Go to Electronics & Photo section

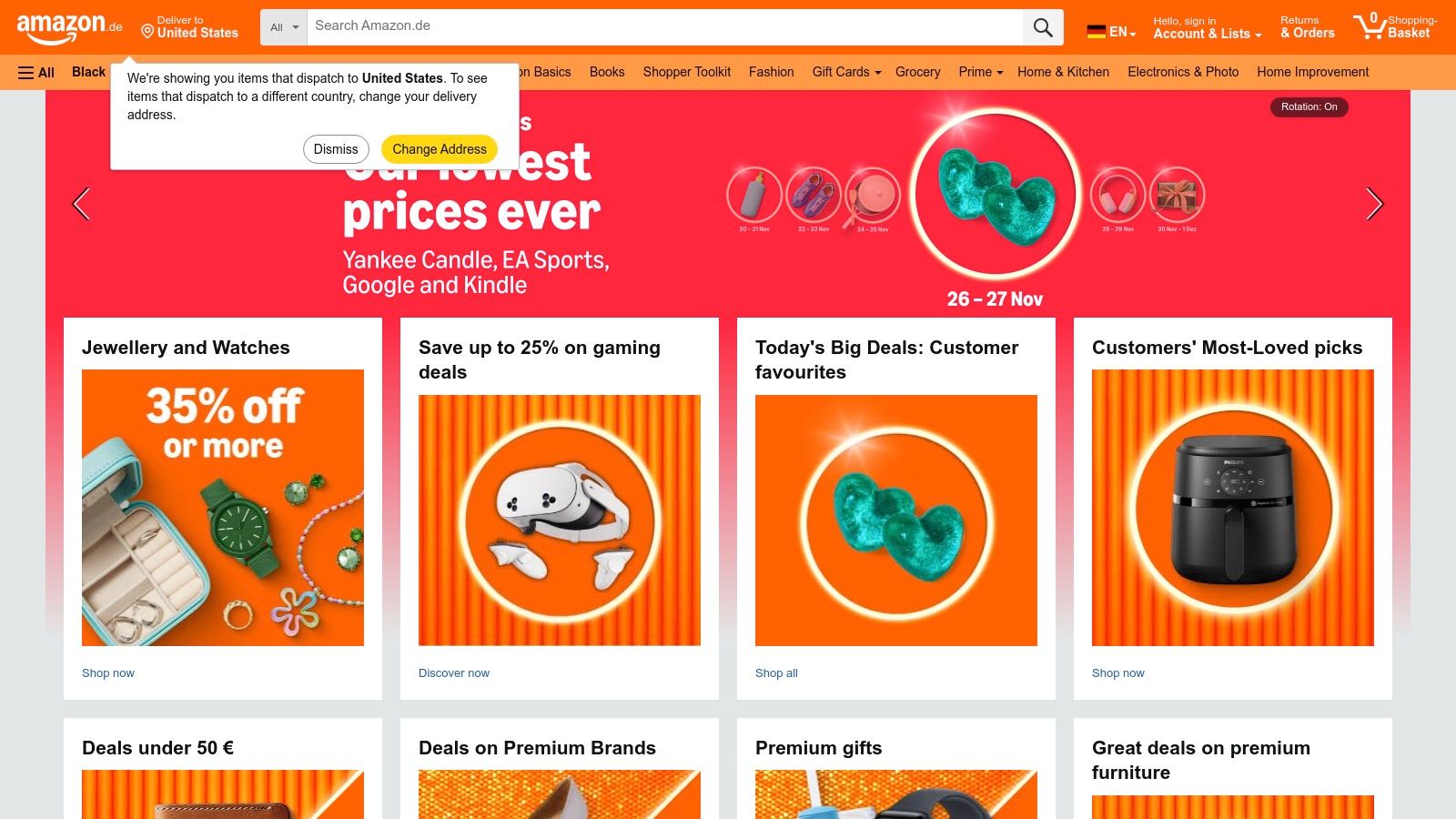[1183, 72]
